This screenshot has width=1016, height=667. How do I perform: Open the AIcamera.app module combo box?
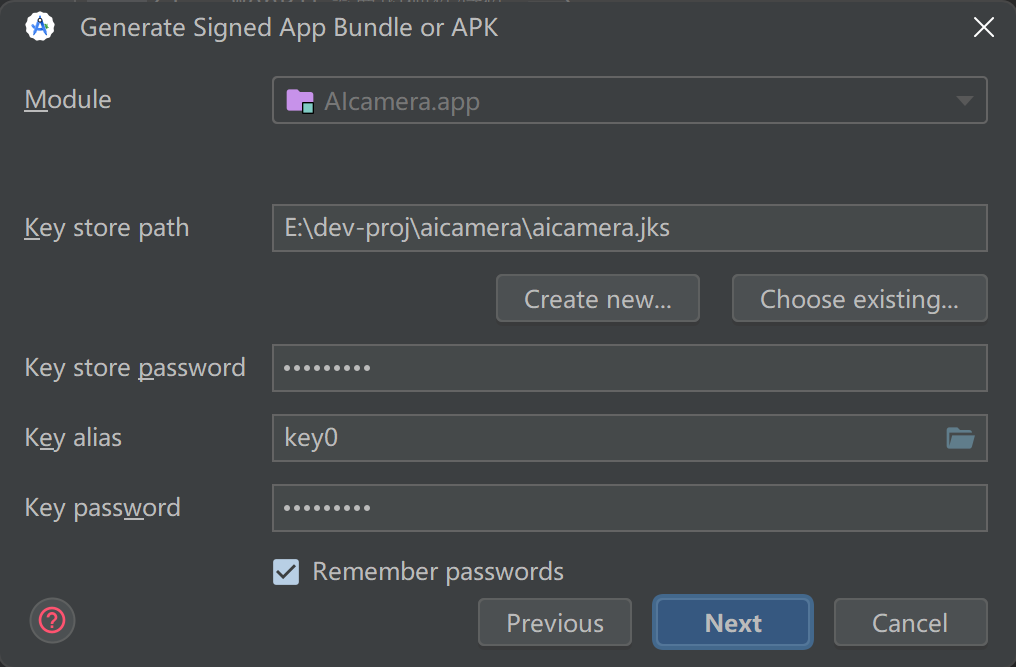620,101
